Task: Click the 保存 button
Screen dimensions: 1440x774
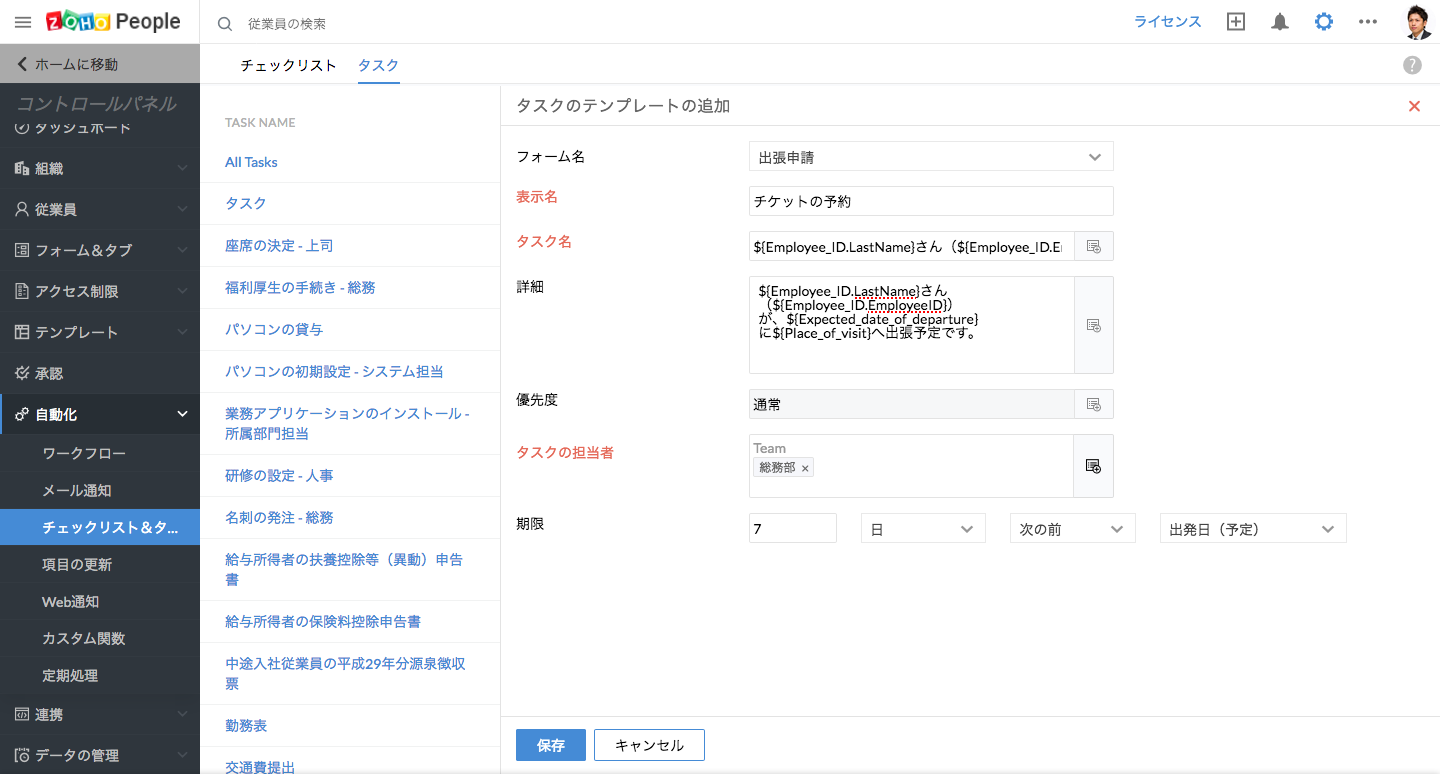Action: 550,745
